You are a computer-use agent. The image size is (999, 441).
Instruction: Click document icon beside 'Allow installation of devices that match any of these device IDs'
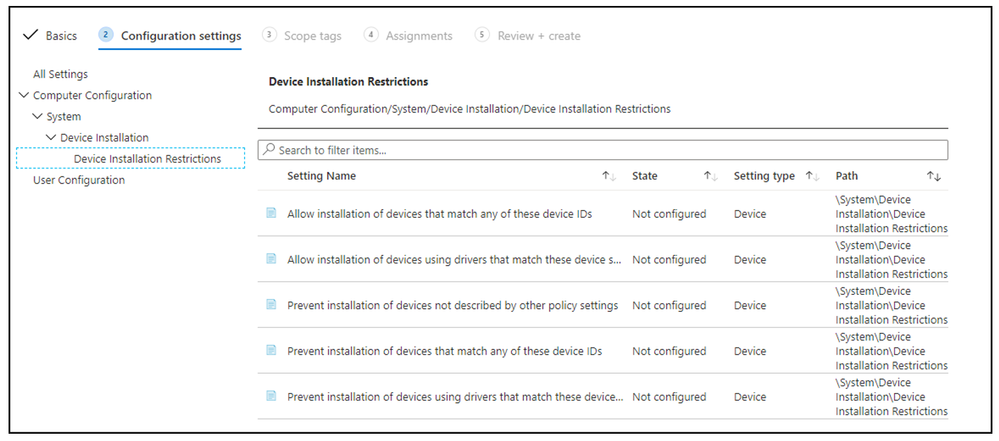(271, 213)
